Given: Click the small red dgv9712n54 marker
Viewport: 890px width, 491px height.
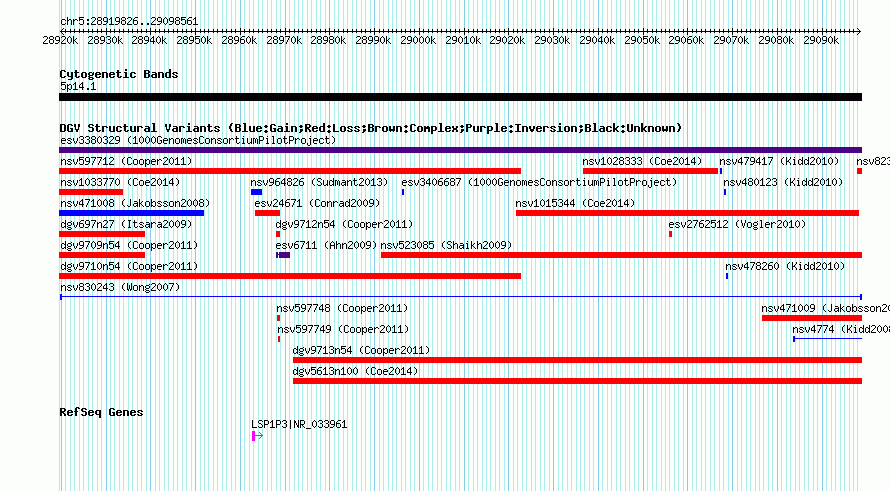Looking at the screenshot, I should (x=278, y=234).
